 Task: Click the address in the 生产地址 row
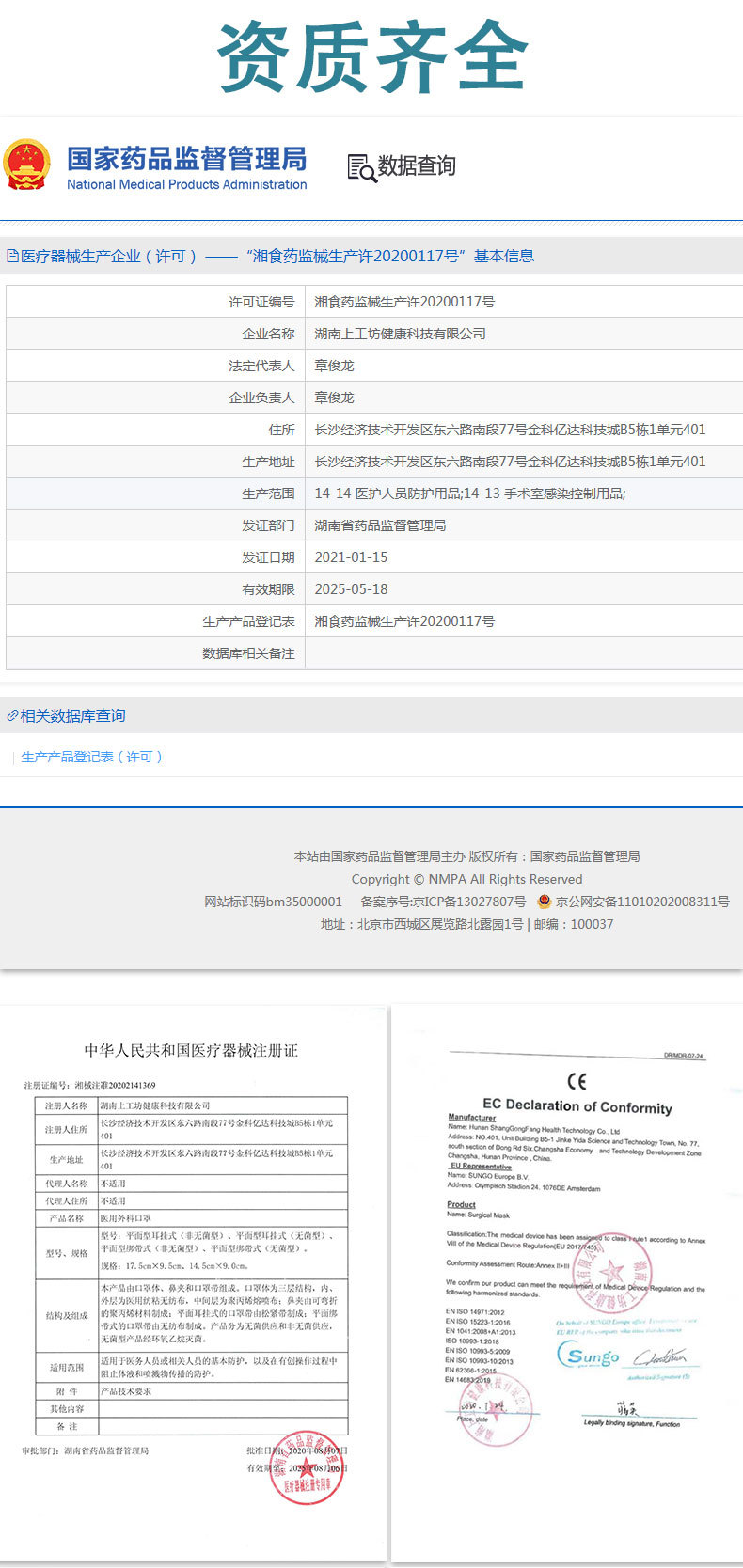[x=510, y=462]
